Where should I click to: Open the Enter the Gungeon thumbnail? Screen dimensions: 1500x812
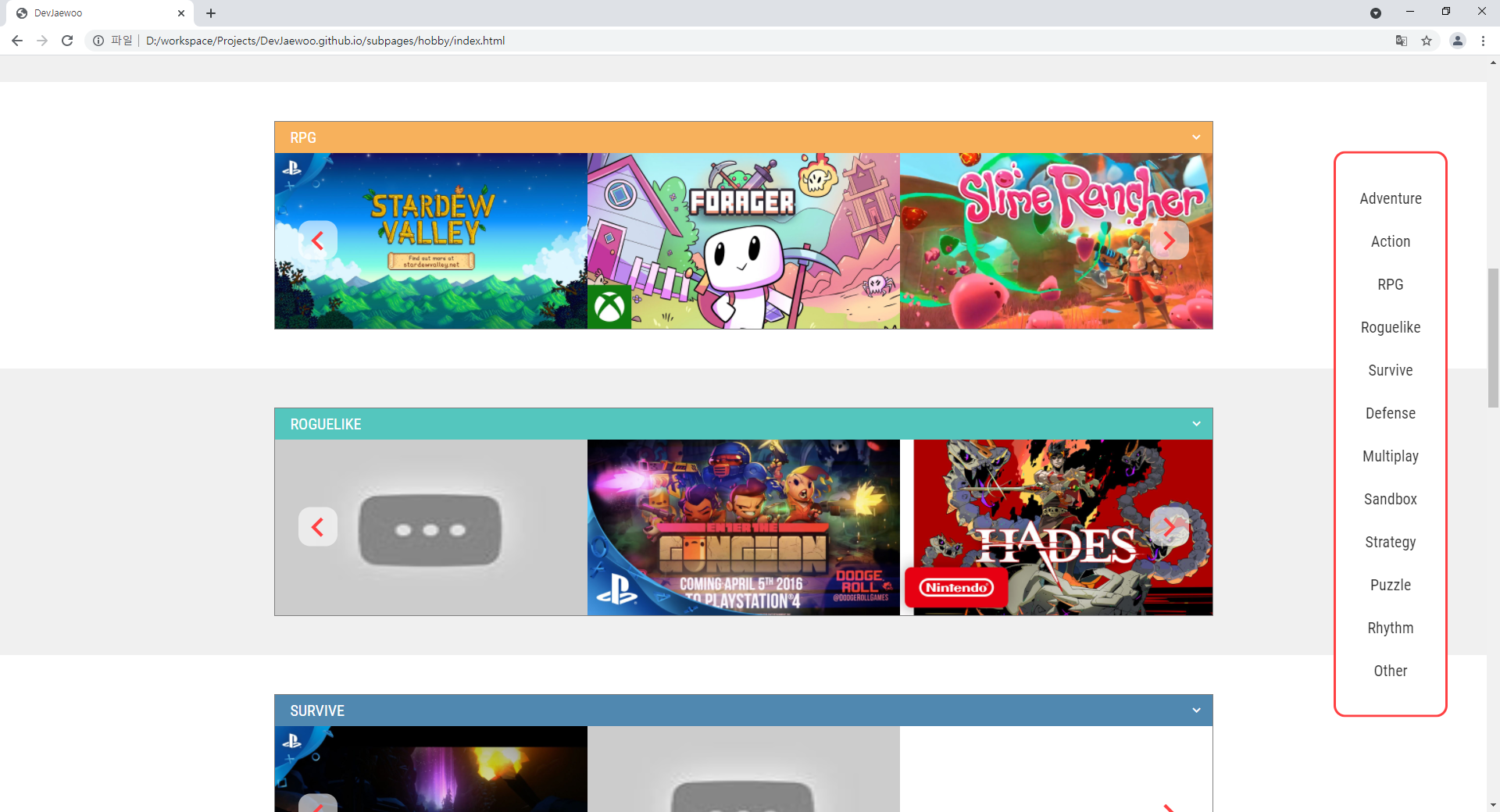point(744,528)
